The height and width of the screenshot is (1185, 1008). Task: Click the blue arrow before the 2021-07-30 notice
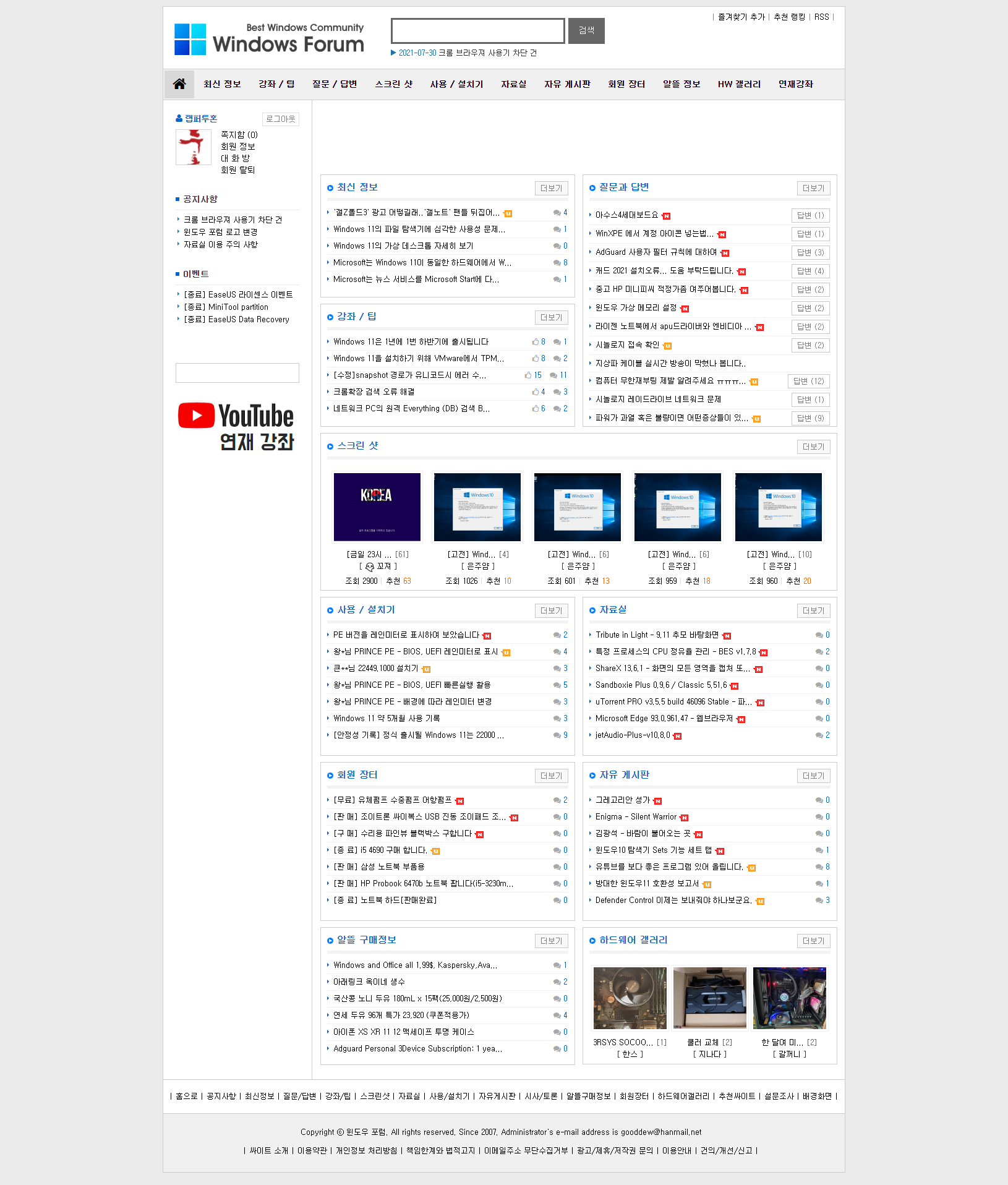tap(393, 53)
